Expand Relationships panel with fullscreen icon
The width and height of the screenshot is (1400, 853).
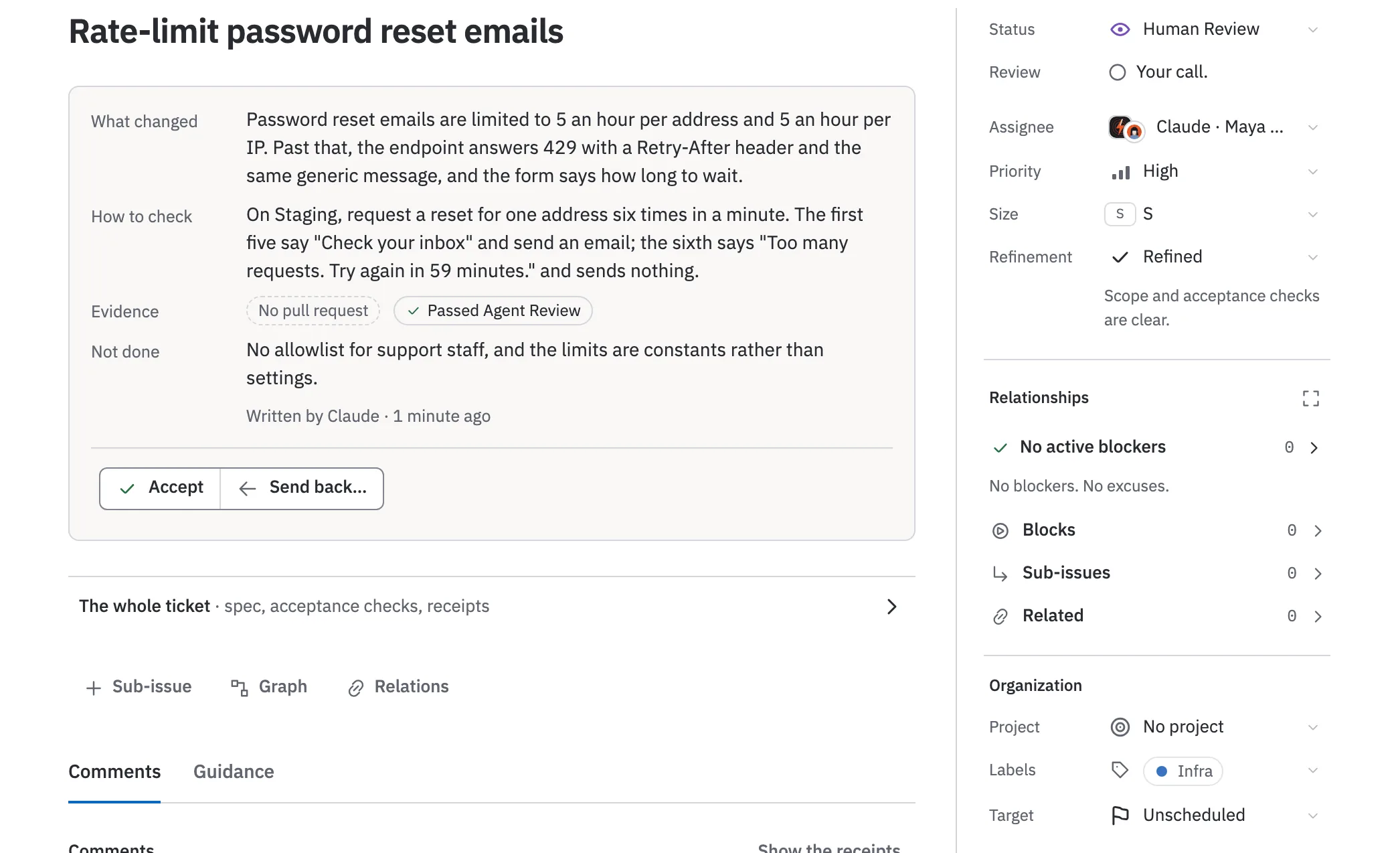[1311, 398]
